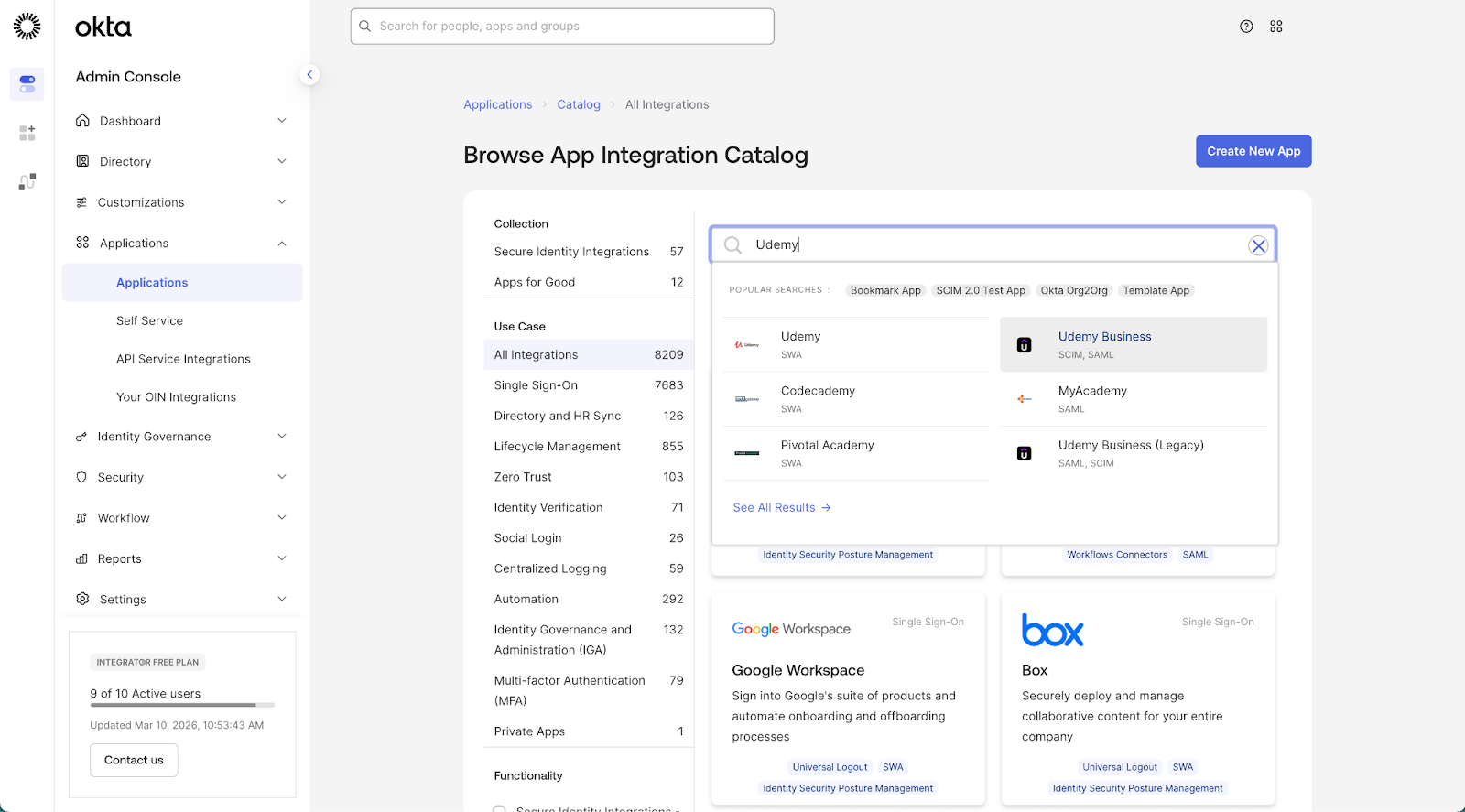Click the Customizations icon in sidebar

click(81, 202)
